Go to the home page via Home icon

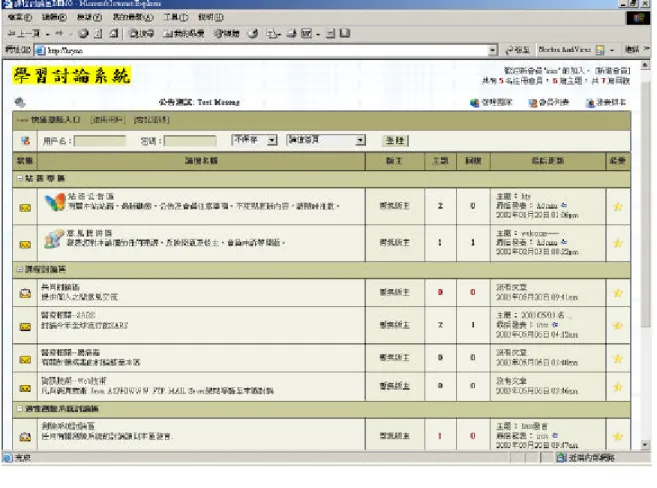click(x=114, y=34)
